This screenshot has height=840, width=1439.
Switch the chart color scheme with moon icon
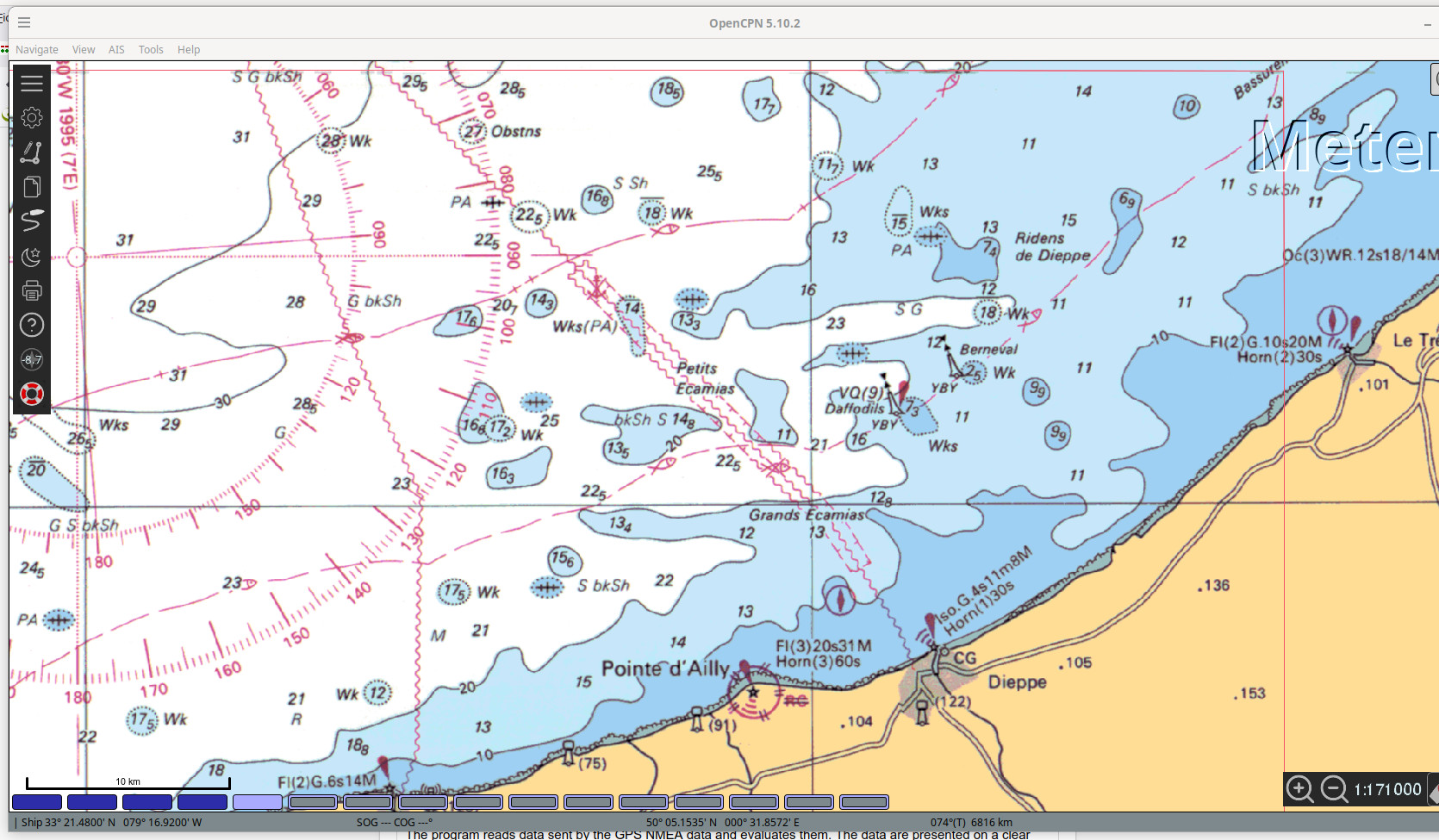pyautogui.click(x=32, y=257)
